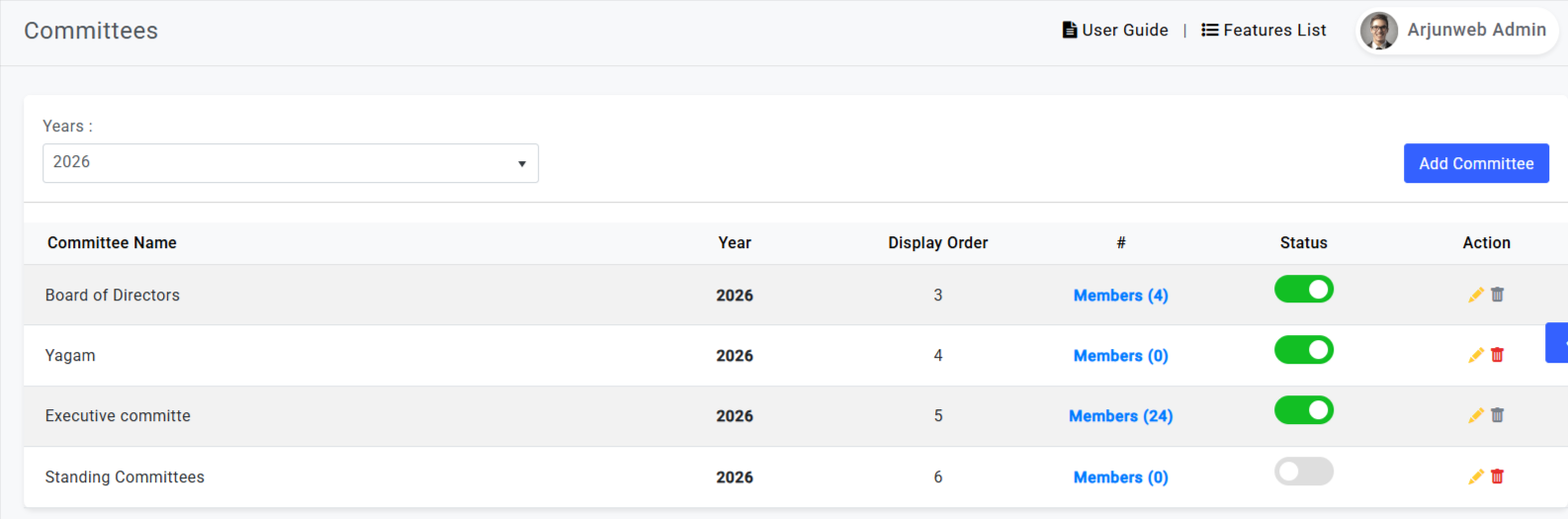Edit the Standing Committees entry

tap(1476, 476)
